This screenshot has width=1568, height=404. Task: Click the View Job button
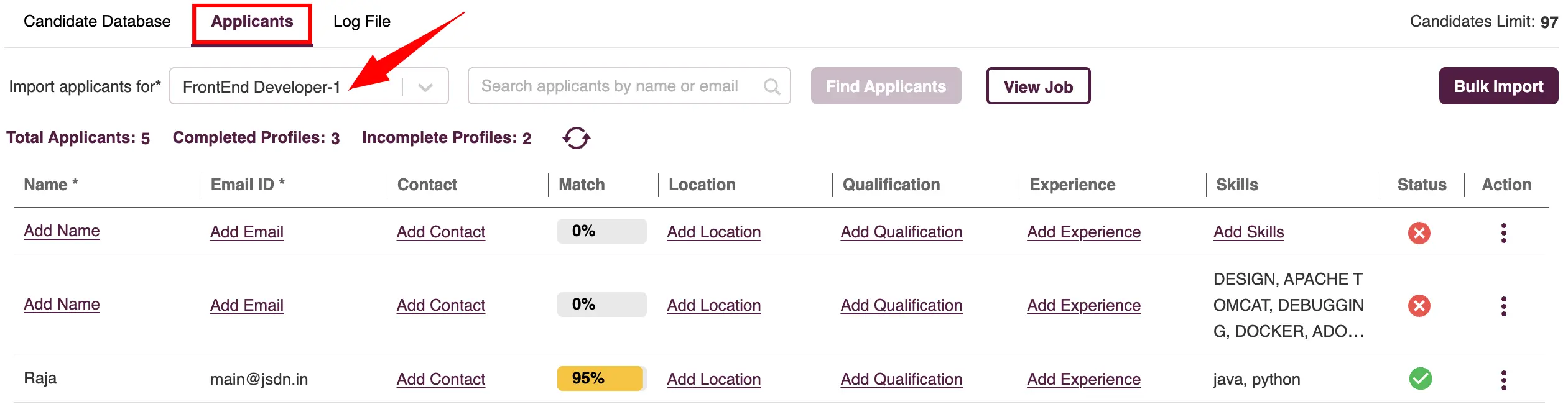click(1038, 86)
